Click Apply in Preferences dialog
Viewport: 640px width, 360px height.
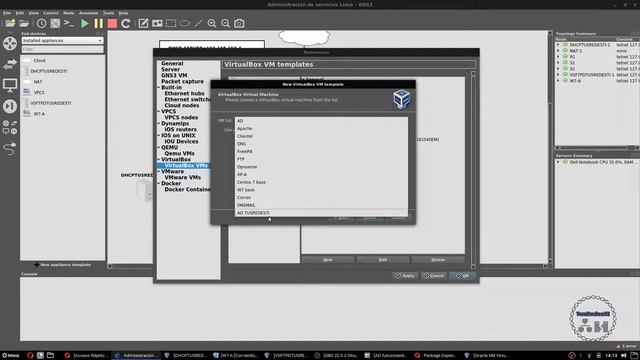pos(405,276)
